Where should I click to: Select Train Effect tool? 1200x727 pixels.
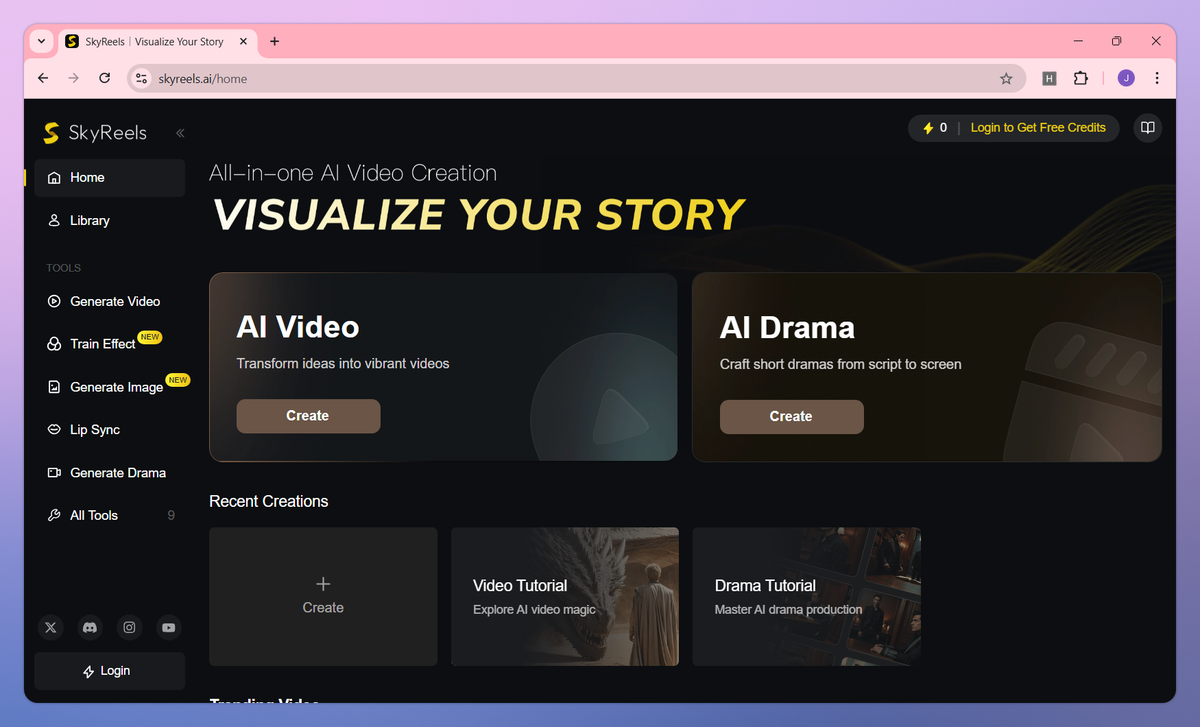coord(109,344)
